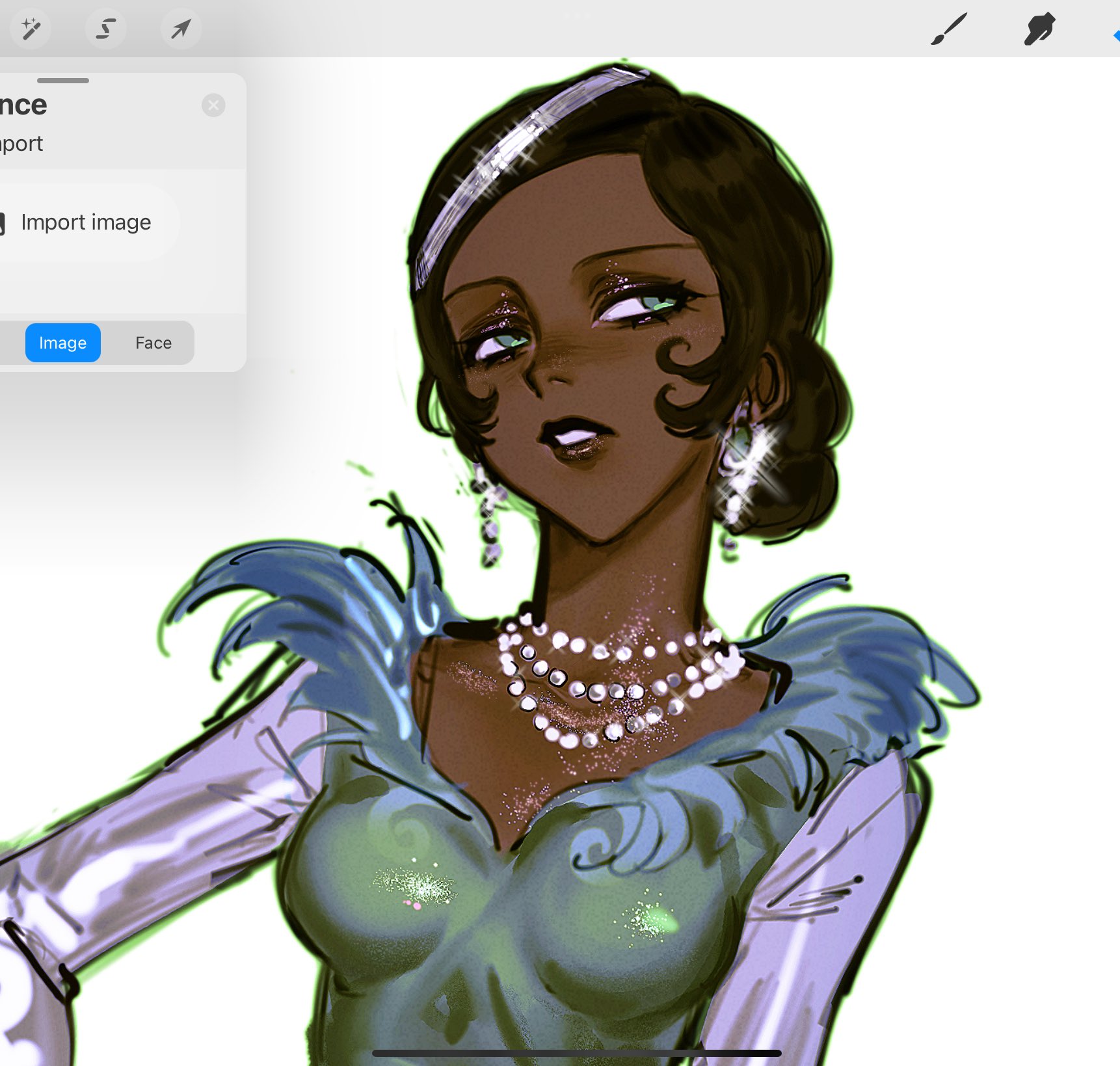Tap the blue Eraser icon at right edge
This screenshot has height=1066, width=1120.
point(1115,35)
